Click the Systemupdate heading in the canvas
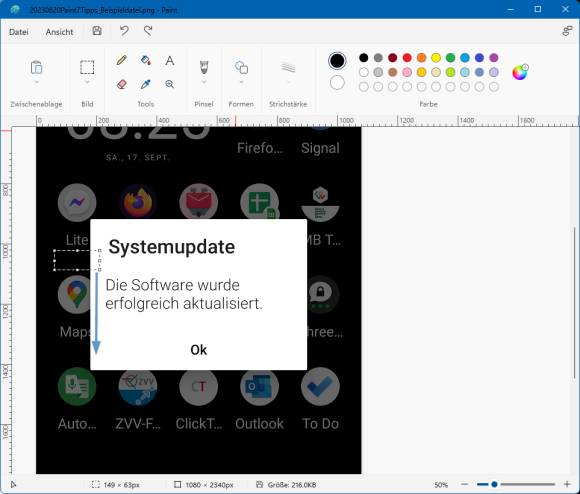The image size is (580, 494). click(x=172, y=247)
